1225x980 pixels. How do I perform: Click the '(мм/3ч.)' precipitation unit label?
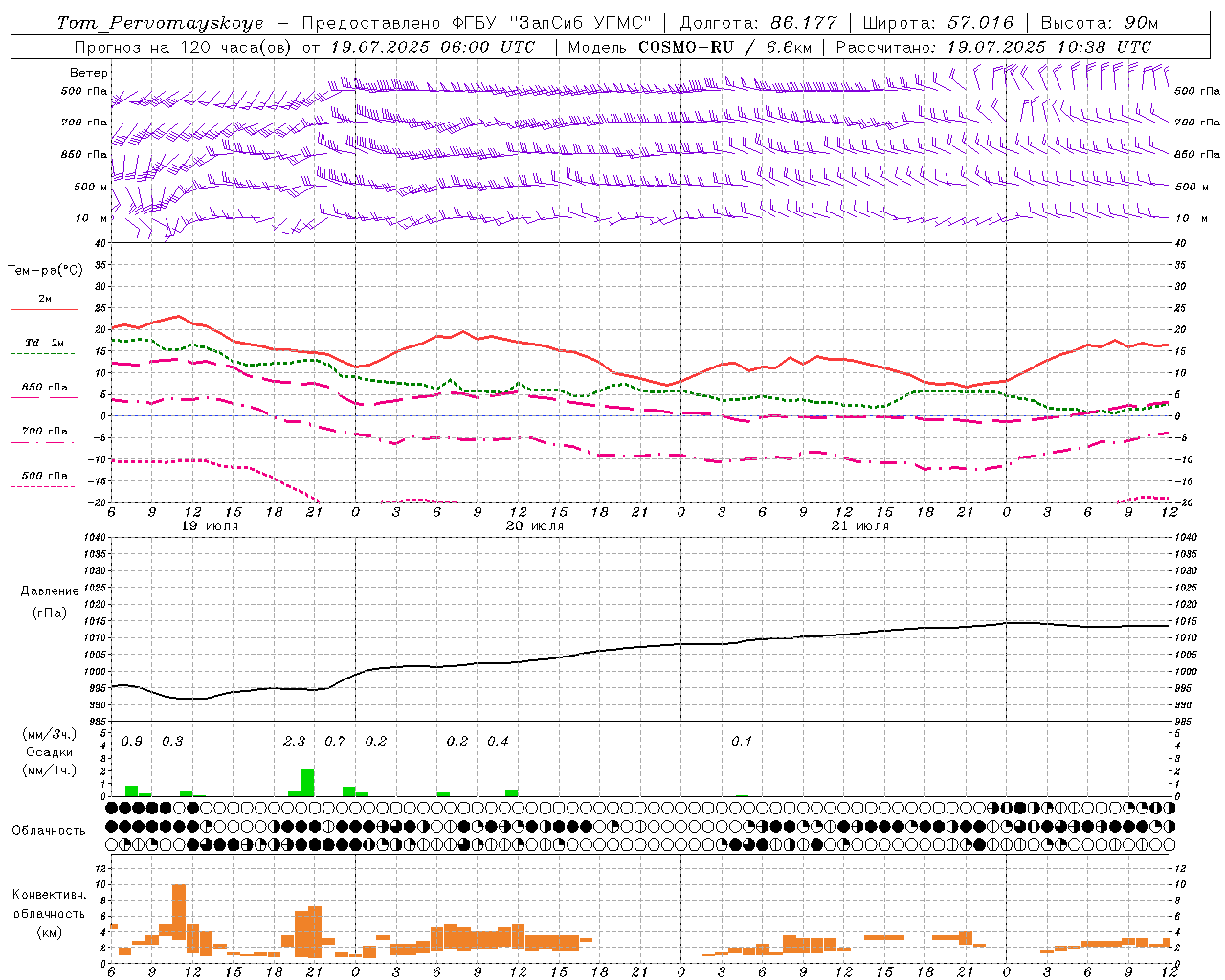[50, 734]
